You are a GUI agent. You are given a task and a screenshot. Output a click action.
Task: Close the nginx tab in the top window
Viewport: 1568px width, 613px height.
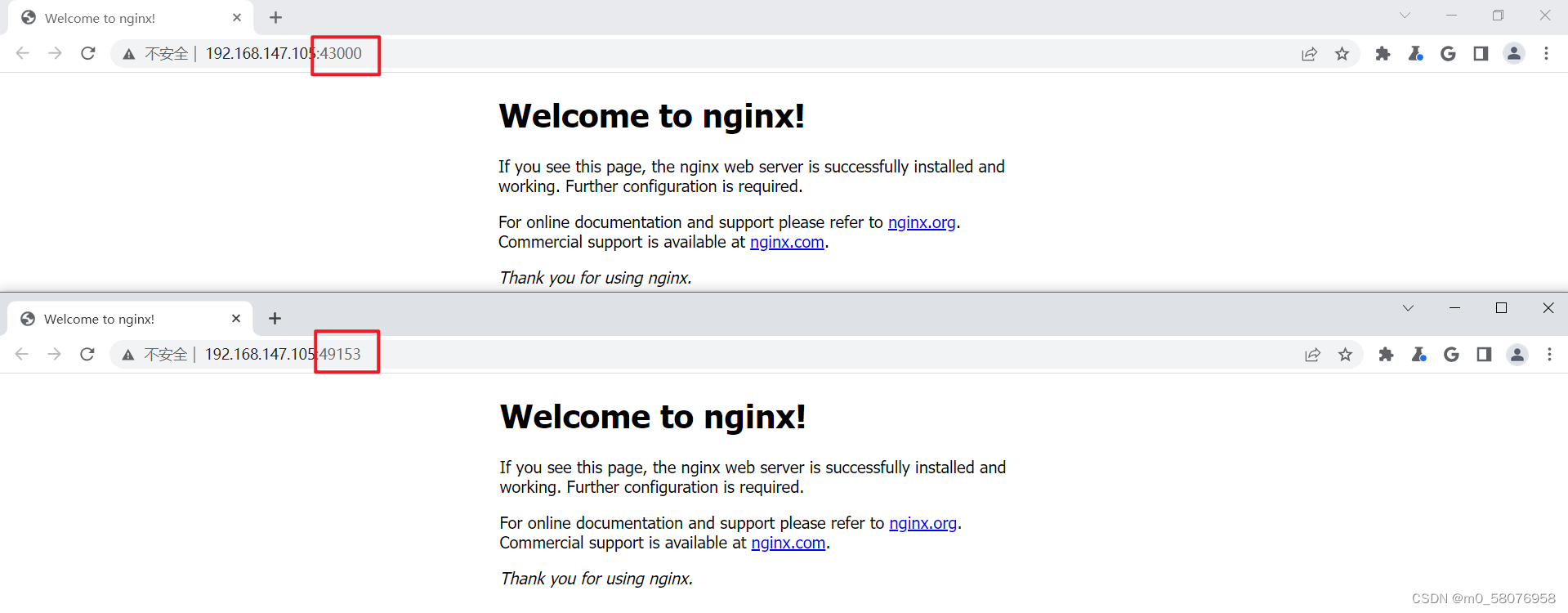pyautogui.click(x=237, y=17)
